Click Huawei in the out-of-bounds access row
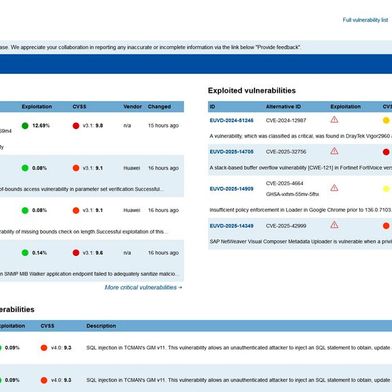This screenshot has width=392, height=392. pyautogui.click(x=132, y=168)
